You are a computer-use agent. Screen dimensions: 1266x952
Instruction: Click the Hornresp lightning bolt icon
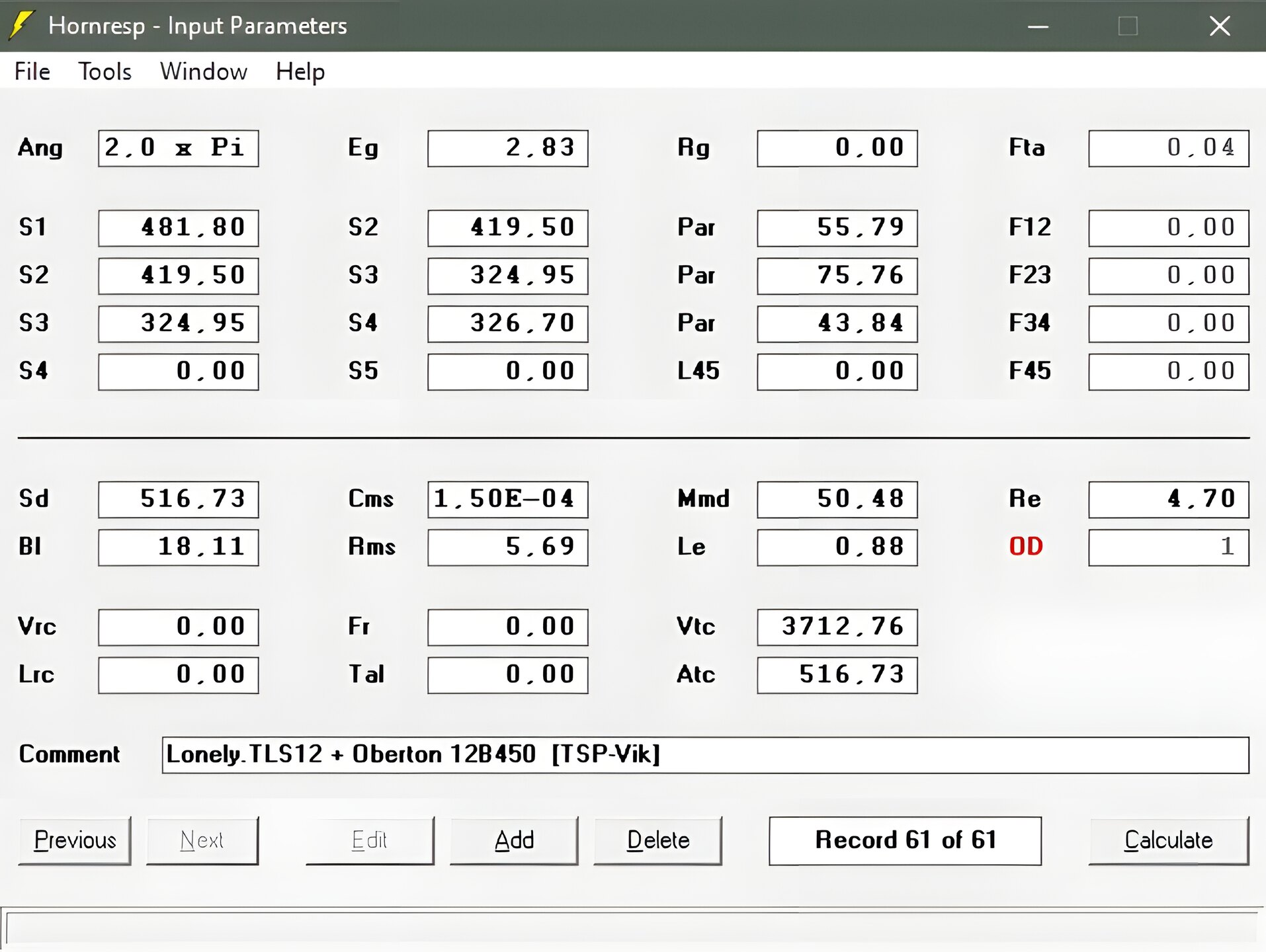(x=21, y=25)
